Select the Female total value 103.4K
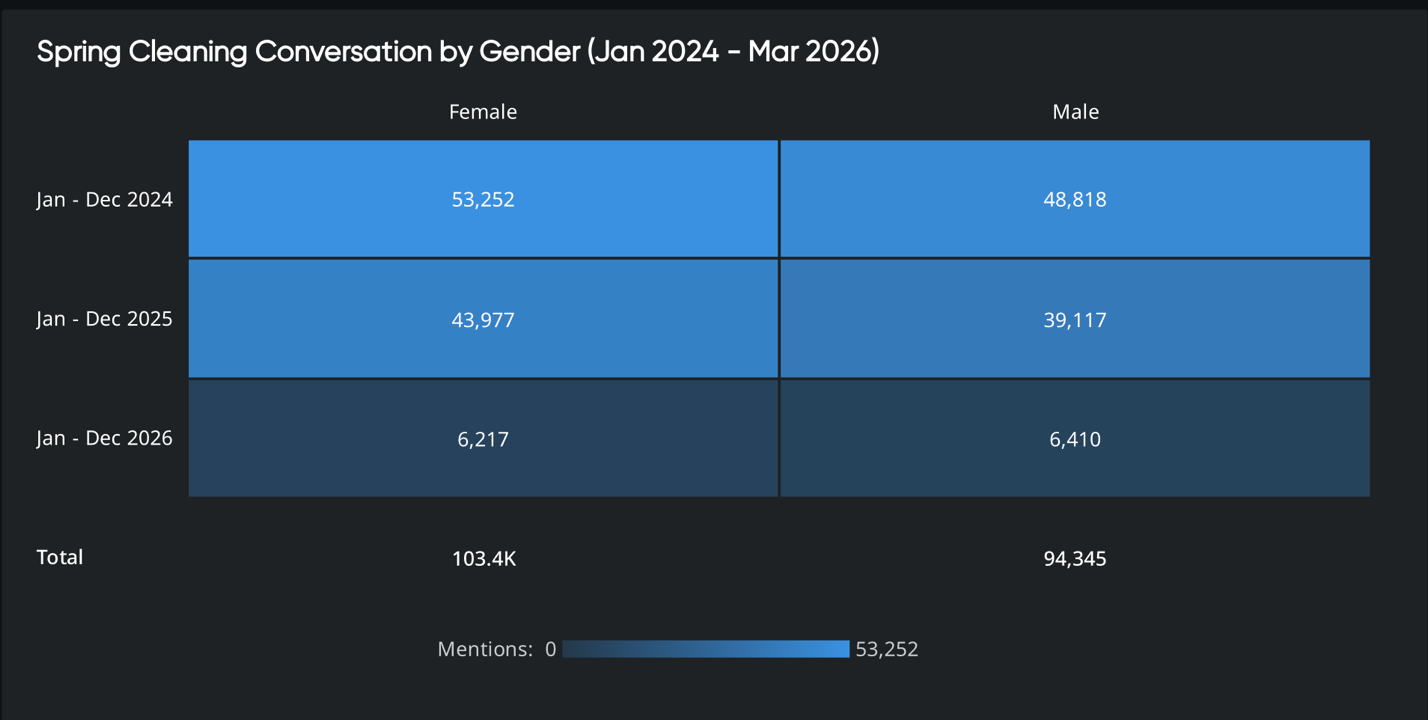Screen dimensions: 1428x720 point(484,558)
